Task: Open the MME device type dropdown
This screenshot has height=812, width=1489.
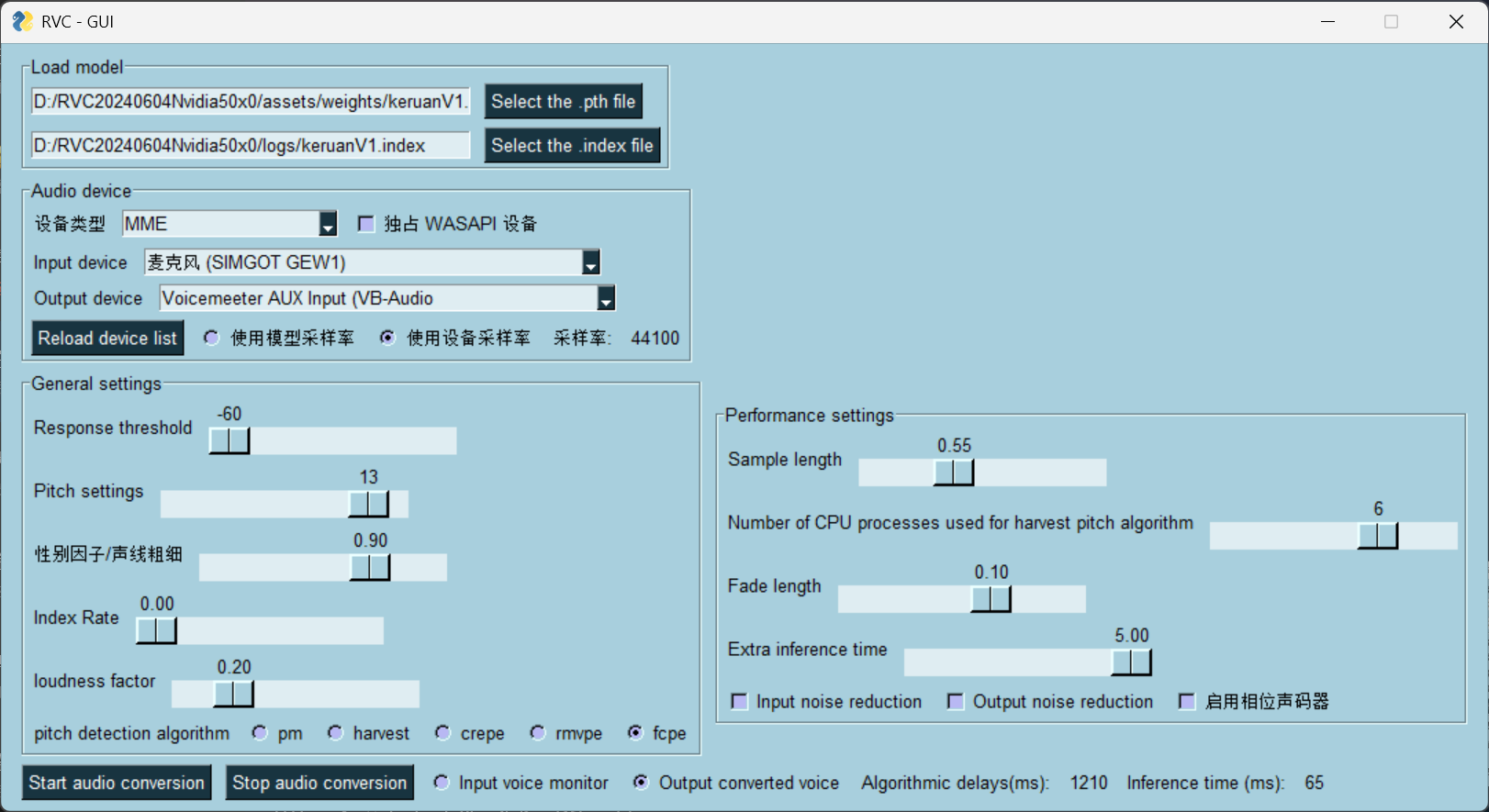Action: [328, 225]
